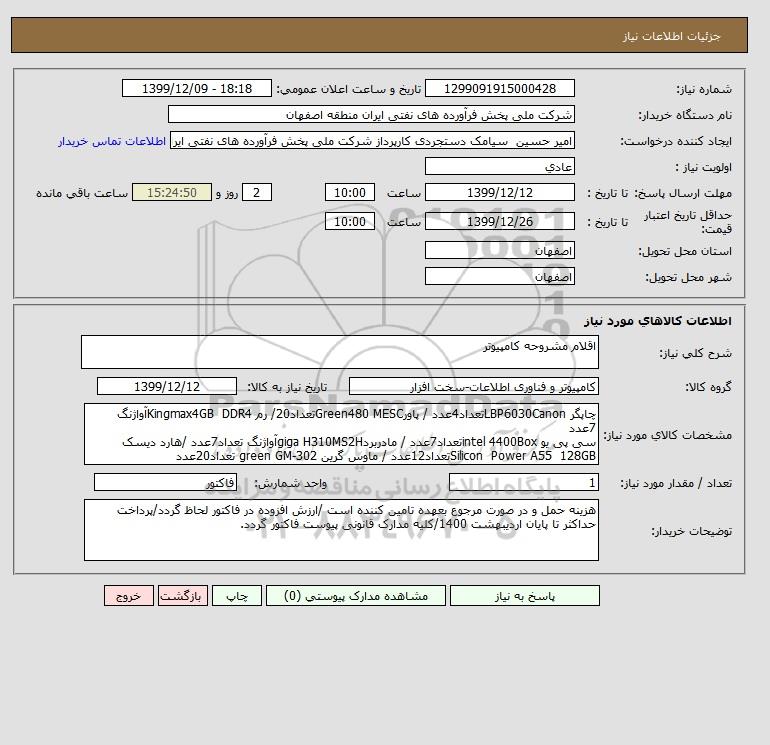Click the حداقل تاریخ اعتبار قیمت label

pos(688,222)
